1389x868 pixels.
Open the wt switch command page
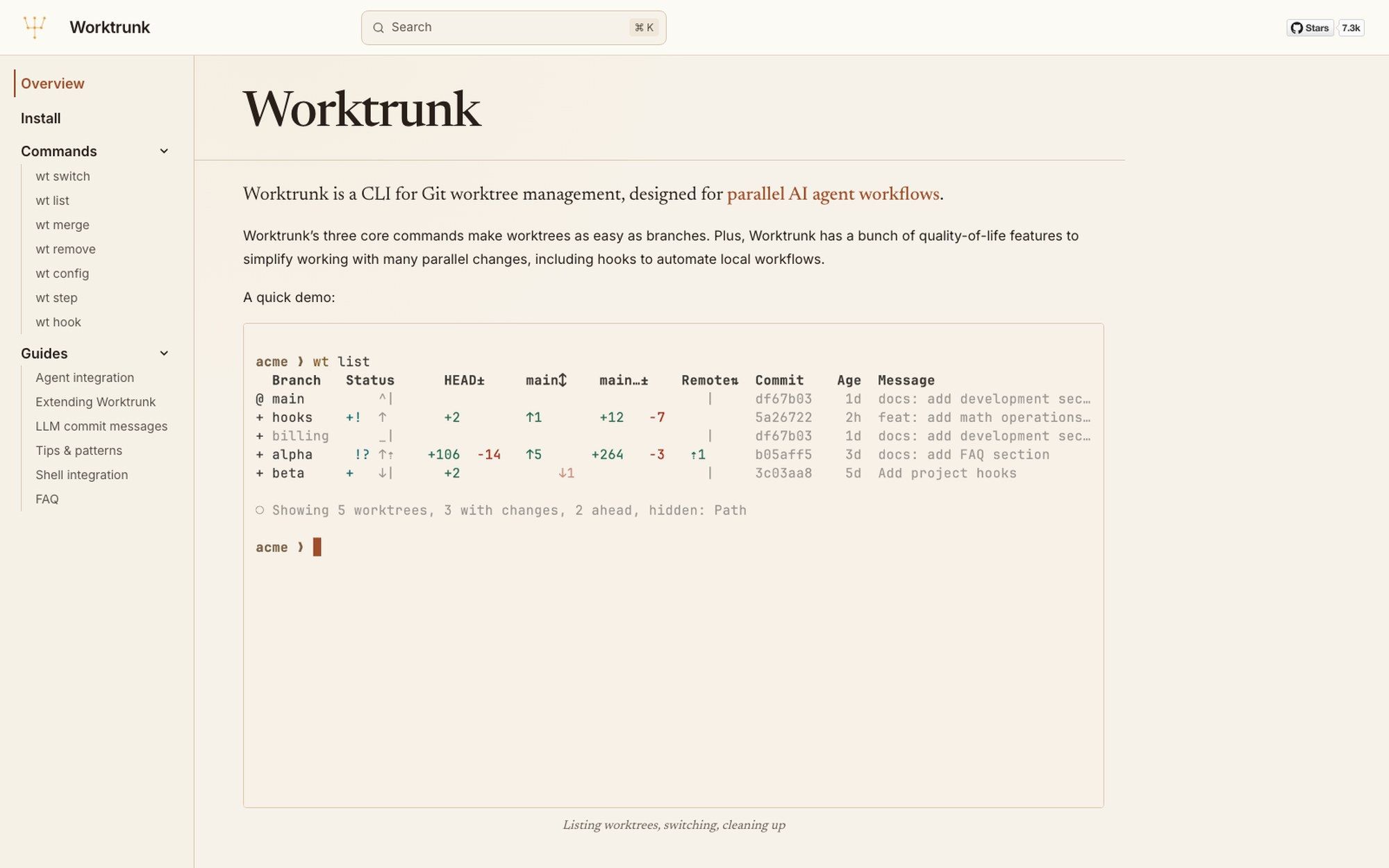(x=63, y=176)
